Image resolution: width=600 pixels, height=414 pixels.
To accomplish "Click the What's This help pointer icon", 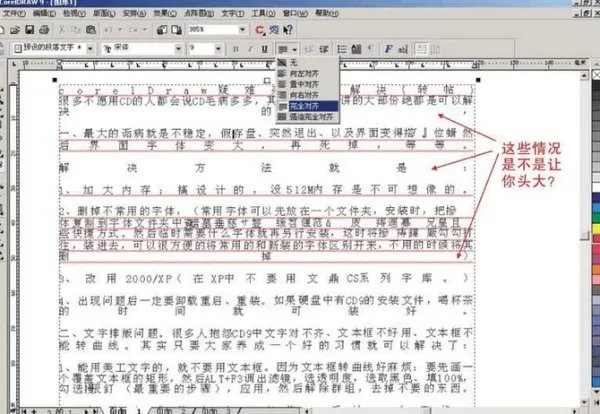I will (x=288, y=30).
